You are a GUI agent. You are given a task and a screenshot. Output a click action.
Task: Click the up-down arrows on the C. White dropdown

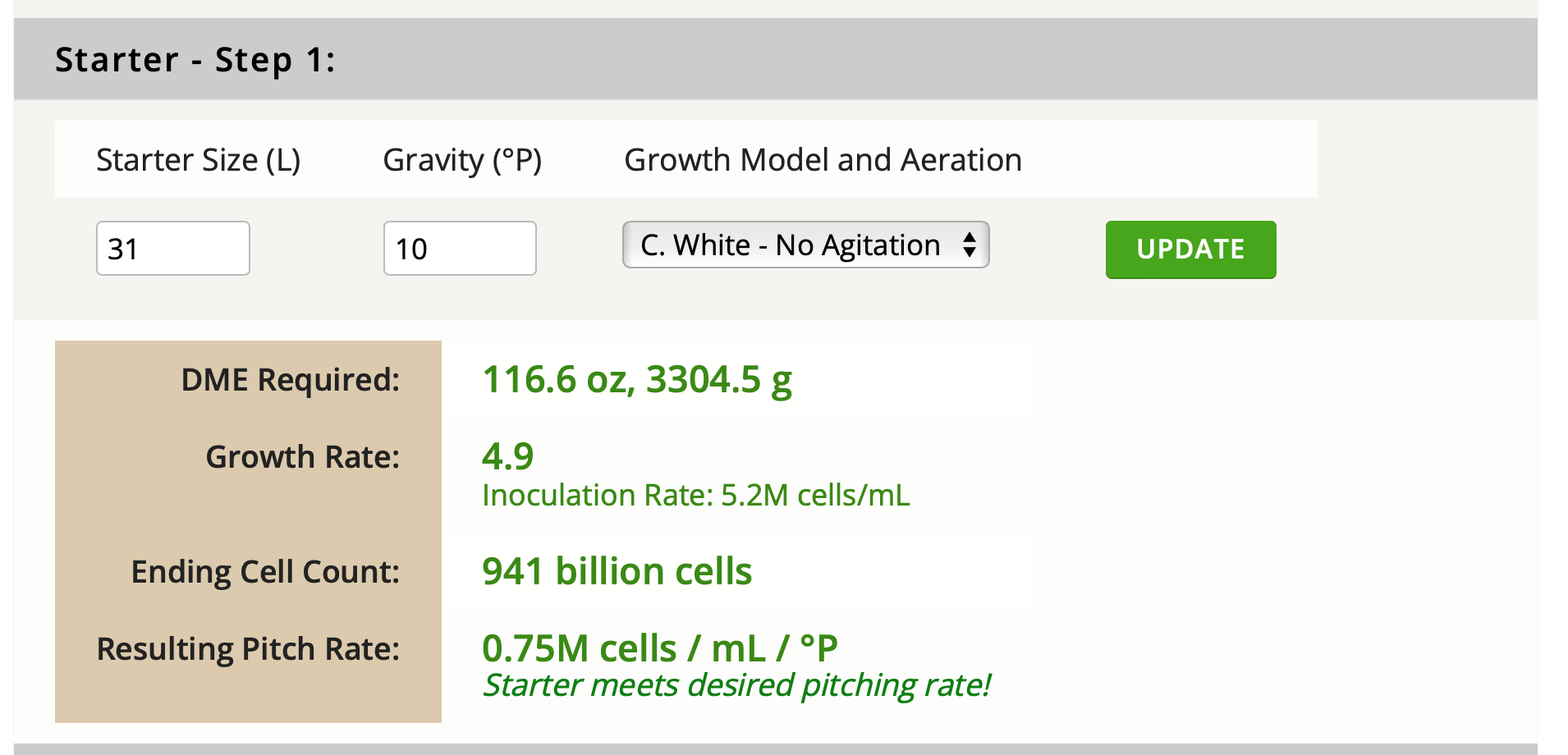pyautogui.click(x=970, y=245)
